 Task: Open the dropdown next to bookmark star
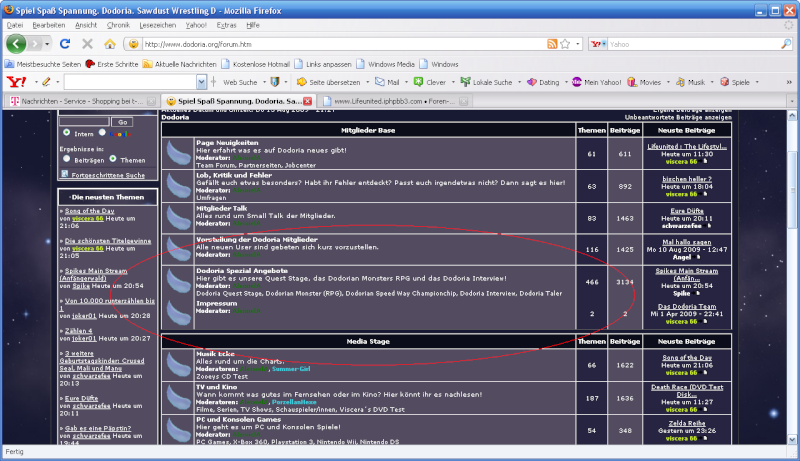pos(578,44)
